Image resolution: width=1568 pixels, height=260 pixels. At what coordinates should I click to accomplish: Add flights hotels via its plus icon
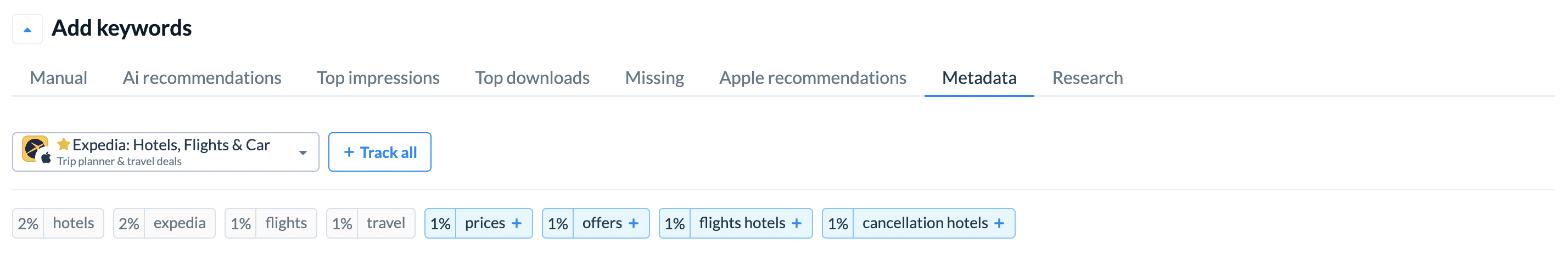pos(797,224)
